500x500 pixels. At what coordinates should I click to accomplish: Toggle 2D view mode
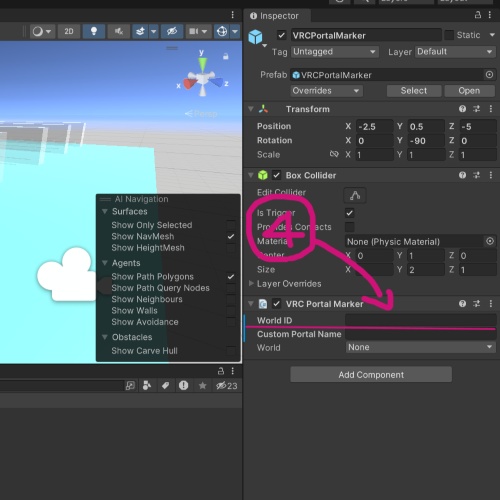click(x=69, y=32)
